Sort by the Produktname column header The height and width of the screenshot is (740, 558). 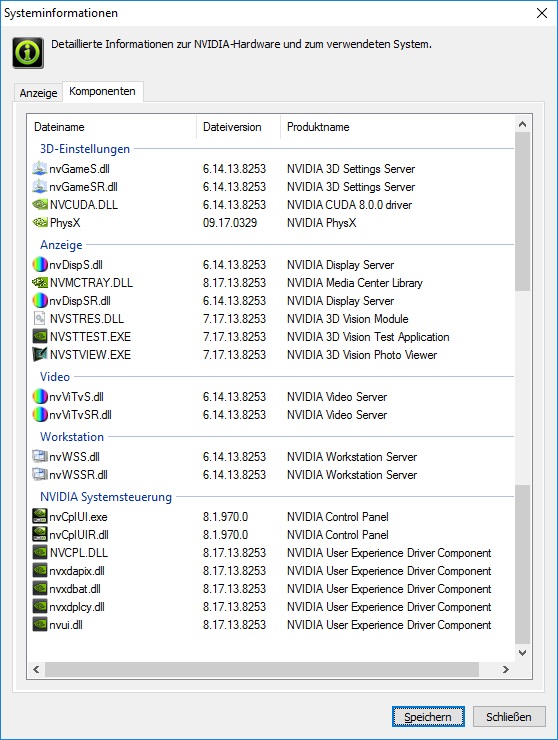click(x=397, y=127)
